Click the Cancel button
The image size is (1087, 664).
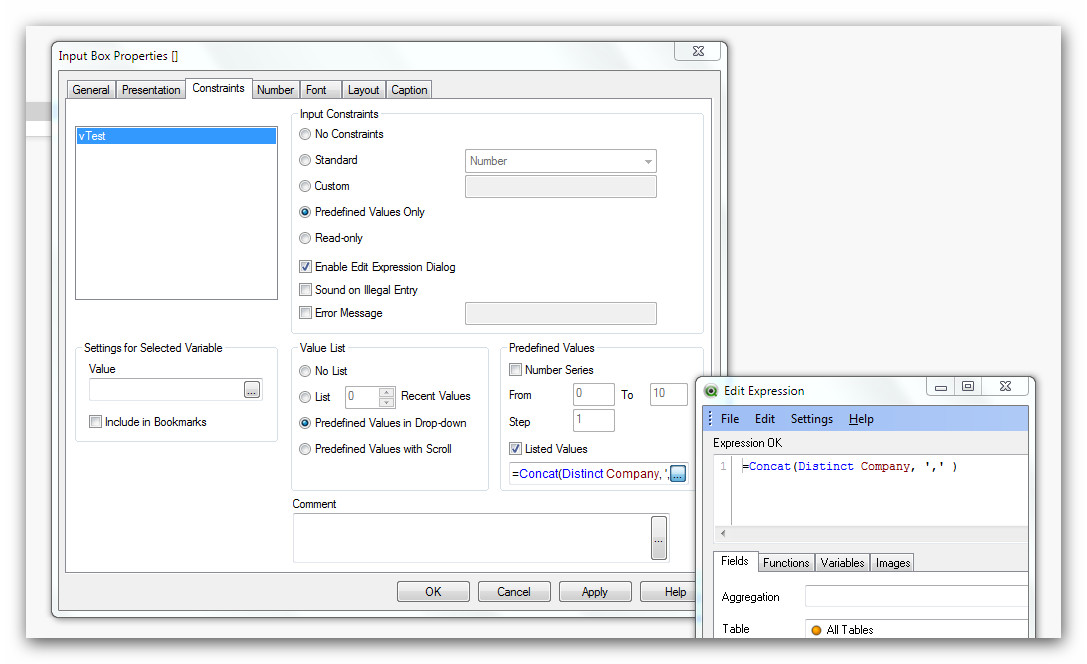pyautogui.click(x=514, y=592)
